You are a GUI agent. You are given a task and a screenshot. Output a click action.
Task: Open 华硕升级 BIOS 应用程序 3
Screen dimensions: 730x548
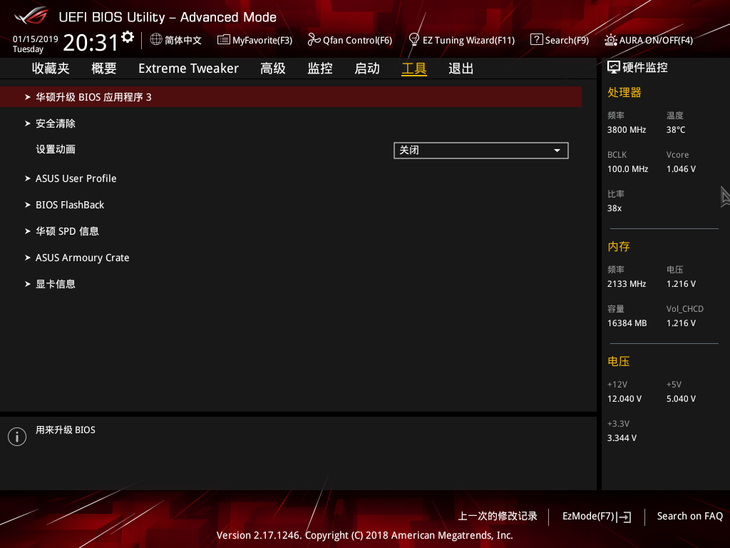click(291, 97)
